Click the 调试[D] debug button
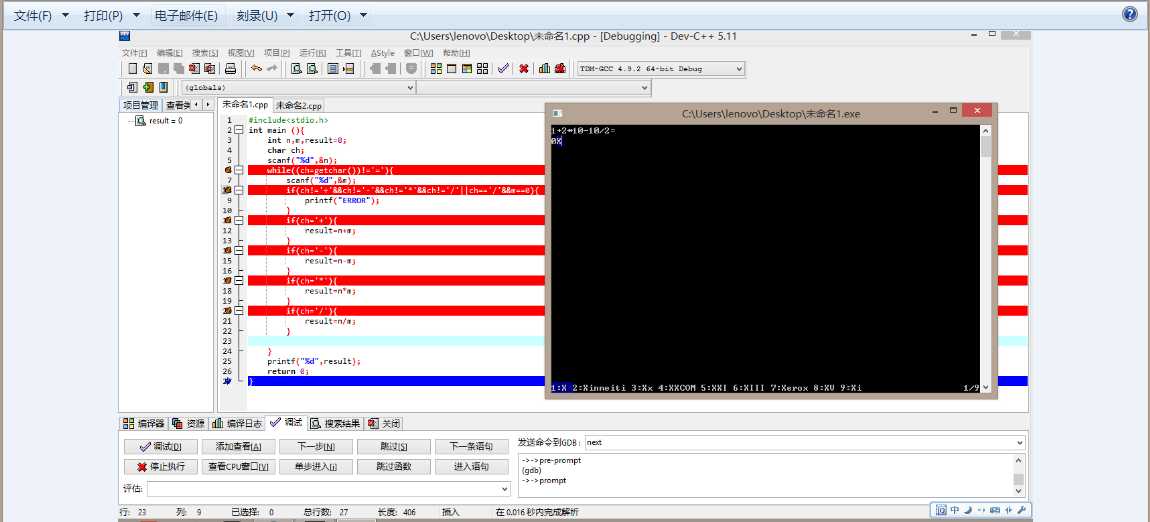Screen dimensions: 1150x522 coord(160,446)
